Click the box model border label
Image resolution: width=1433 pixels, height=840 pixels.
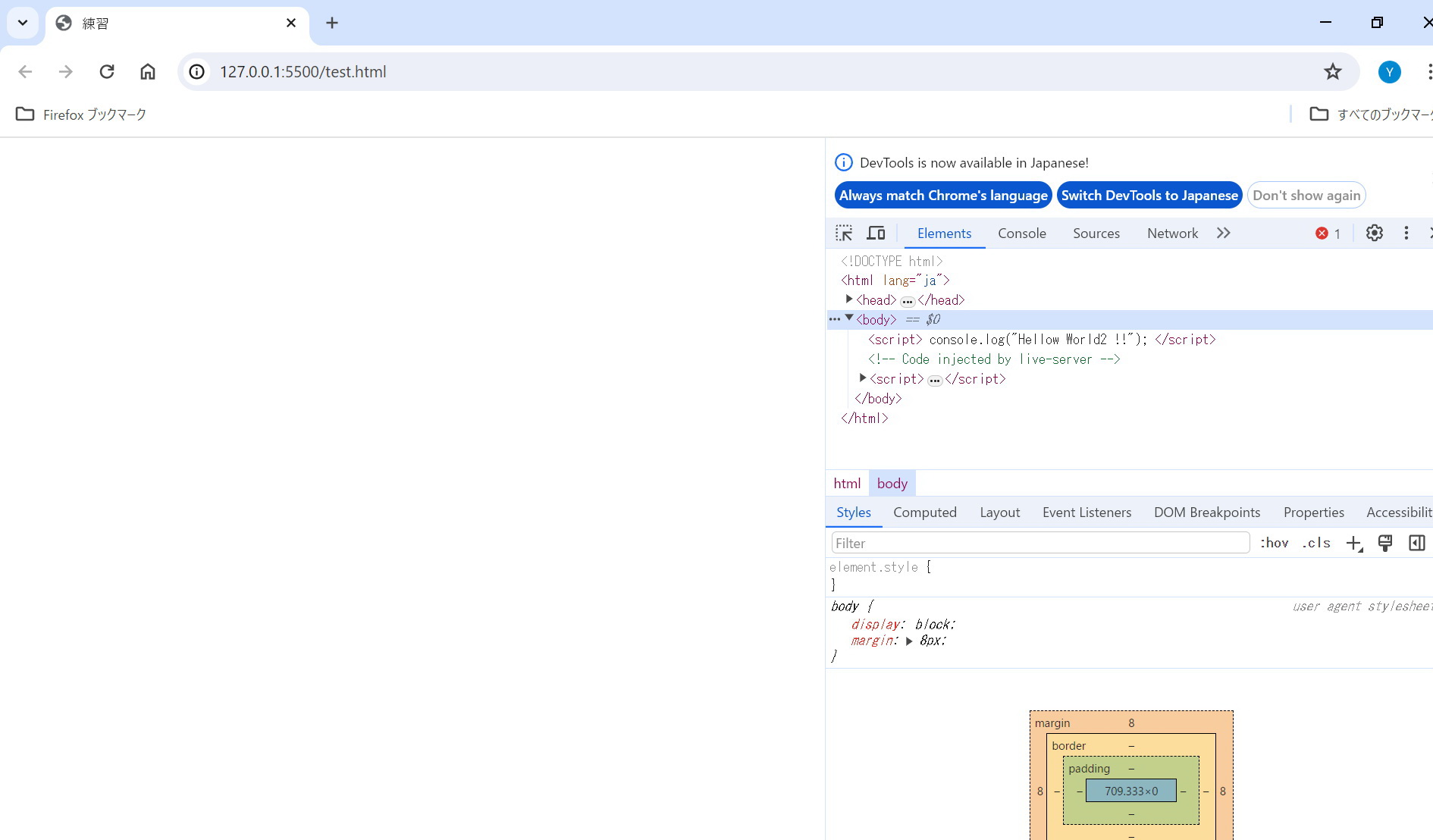click(1068, 746)
